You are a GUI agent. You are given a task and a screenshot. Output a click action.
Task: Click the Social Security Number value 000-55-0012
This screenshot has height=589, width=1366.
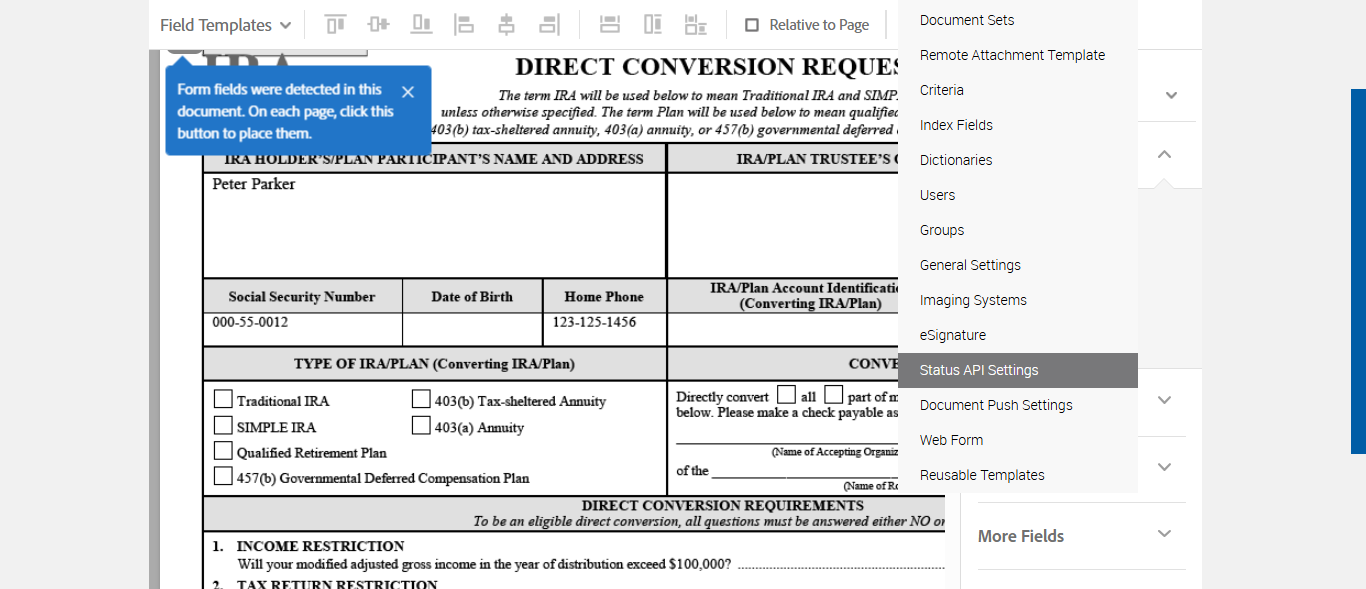250,322
